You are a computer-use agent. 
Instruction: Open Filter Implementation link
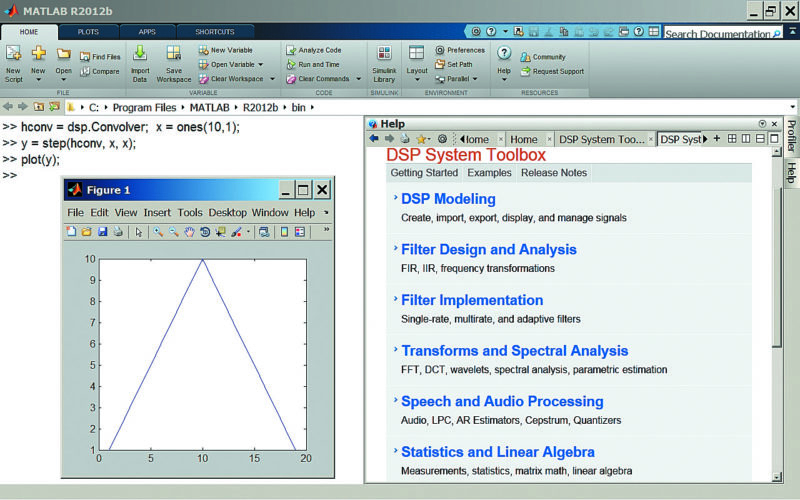click(472, 300)
